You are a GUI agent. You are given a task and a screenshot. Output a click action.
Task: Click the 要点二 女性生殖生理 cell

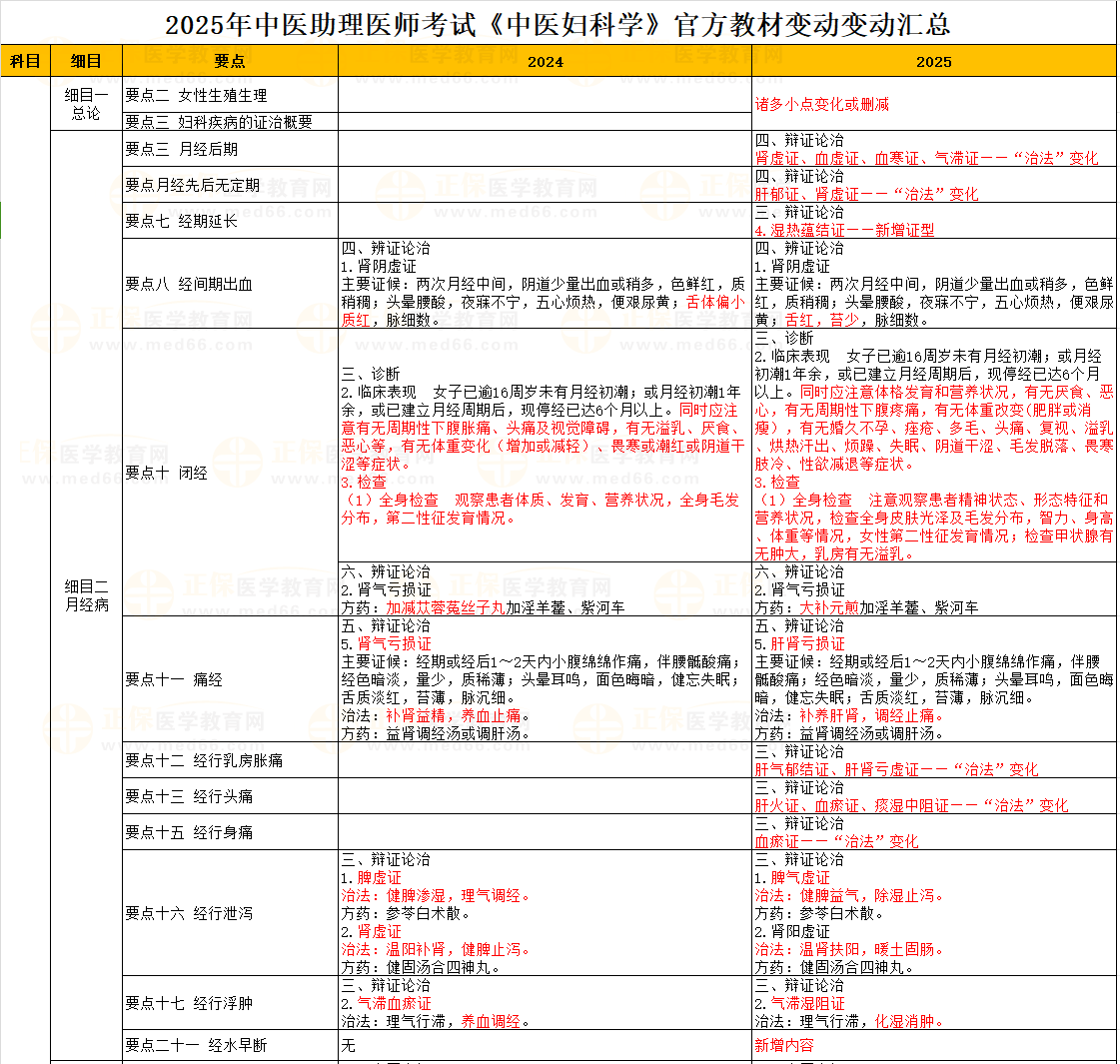pos(196,95)
